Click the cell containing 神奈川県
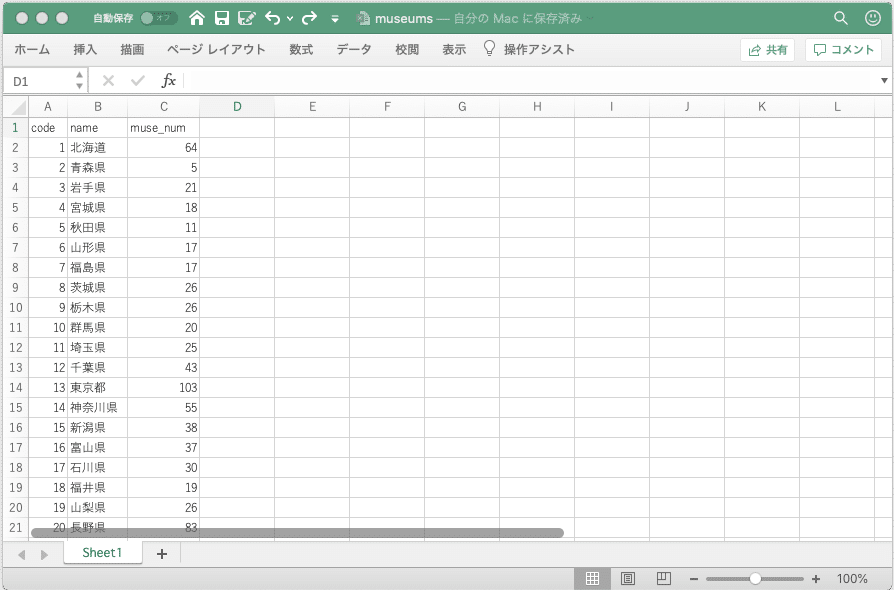The width and height of the screenshot is (894, 590). [x=97, y=408]
